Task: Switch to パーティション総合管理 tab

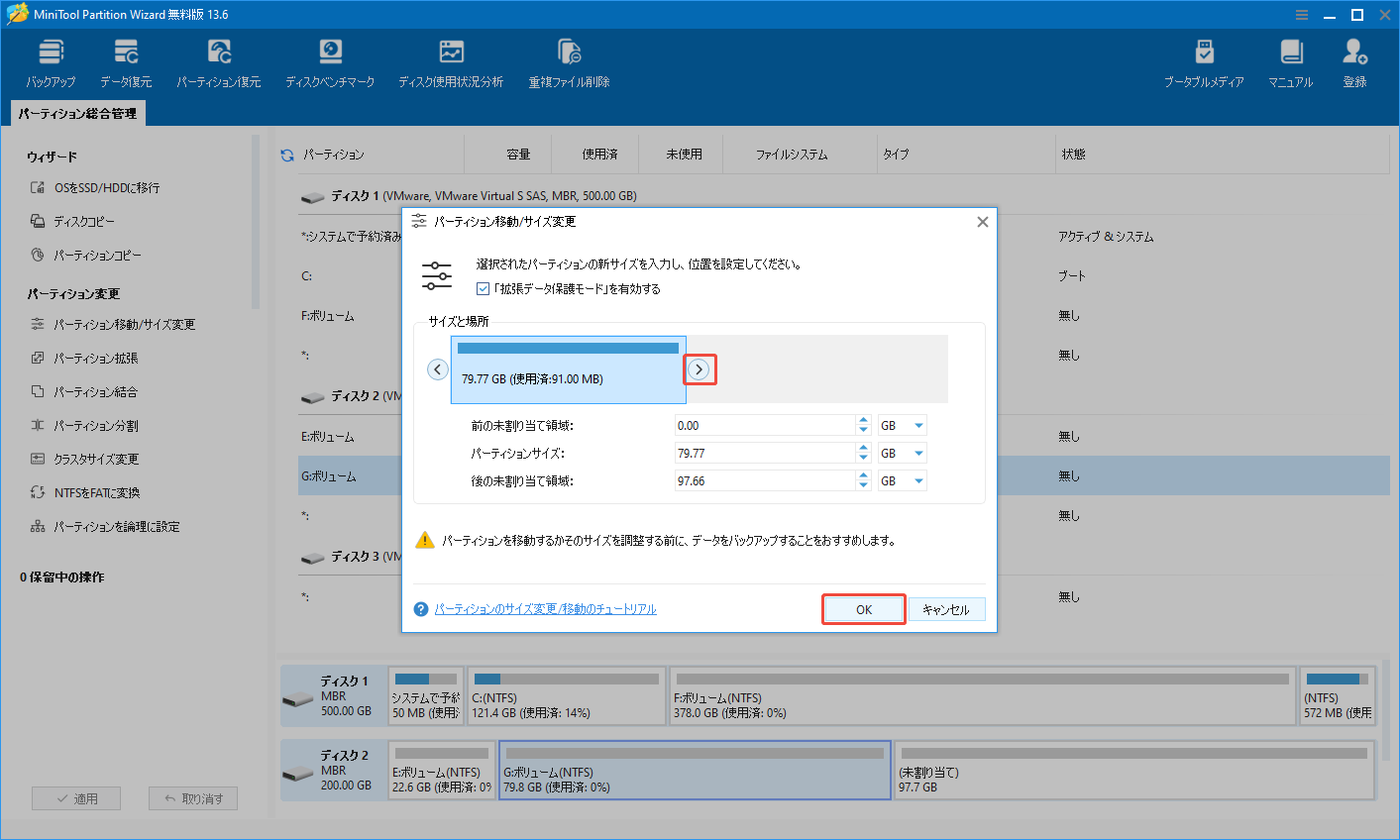Action: click(x=76, y=113)
